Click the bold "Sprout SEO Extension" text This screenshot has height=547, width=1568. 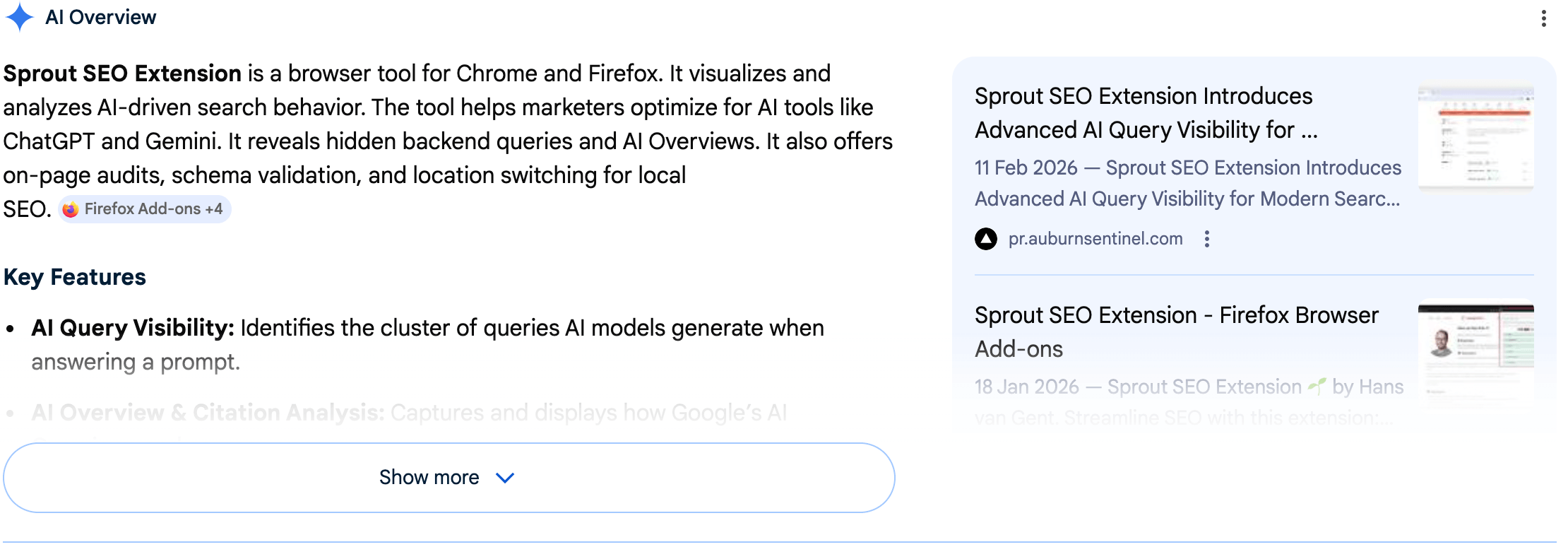[123, 73]
